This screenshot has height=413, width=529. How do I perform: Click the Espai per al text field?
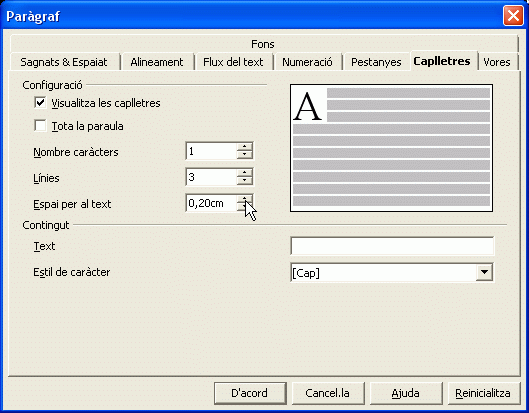tap(211, 203)
